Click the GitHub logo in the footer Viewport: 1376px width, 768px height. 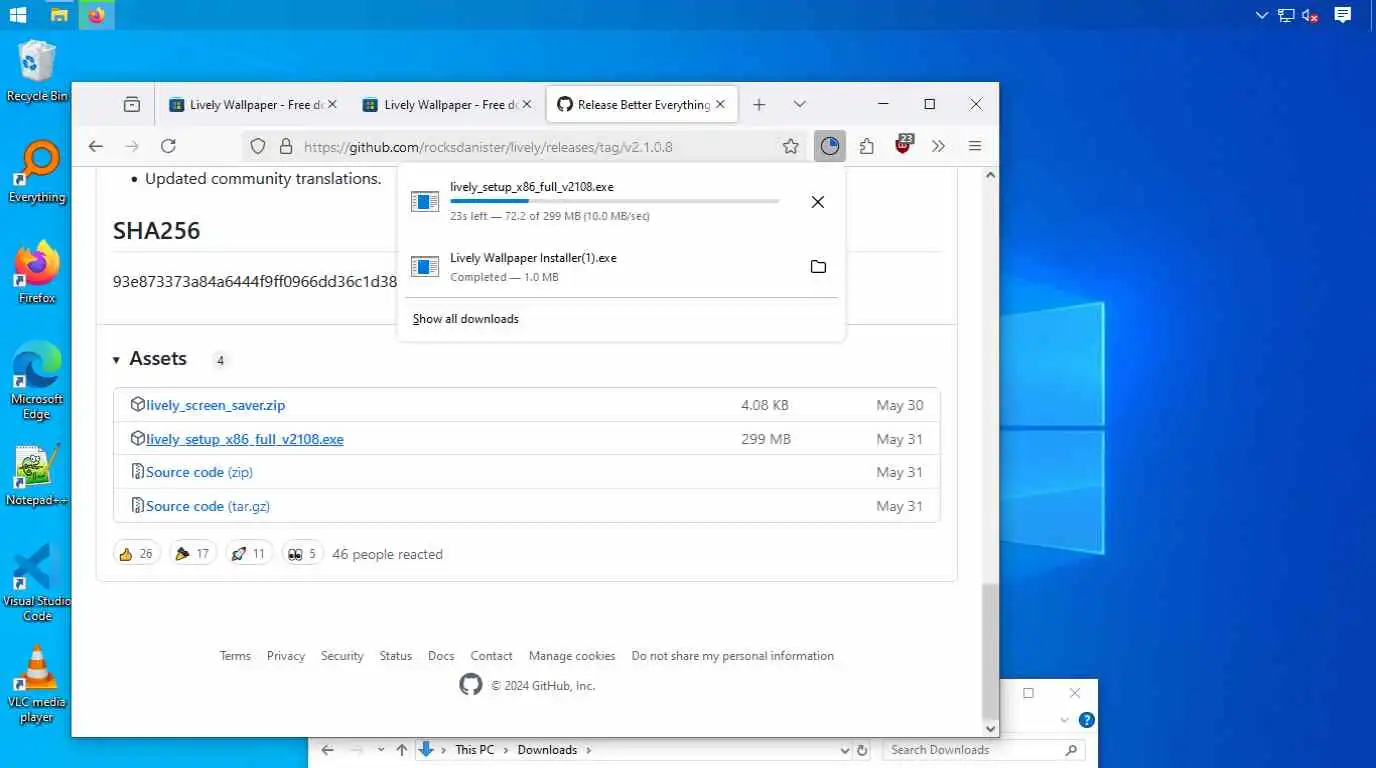pos(470,685)
